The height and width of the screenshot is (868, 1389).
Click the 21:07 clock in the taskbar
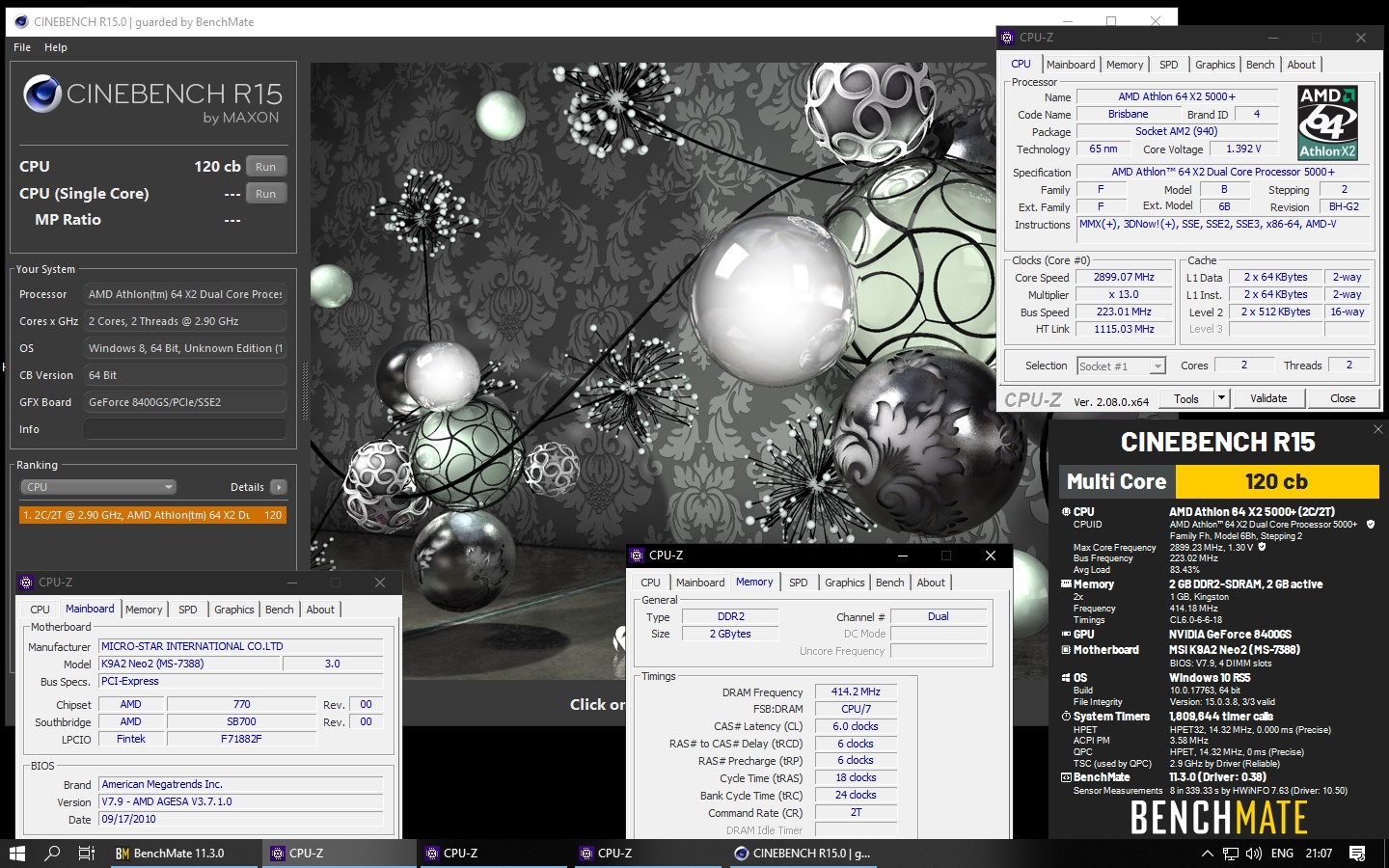tap(1319, 854)
